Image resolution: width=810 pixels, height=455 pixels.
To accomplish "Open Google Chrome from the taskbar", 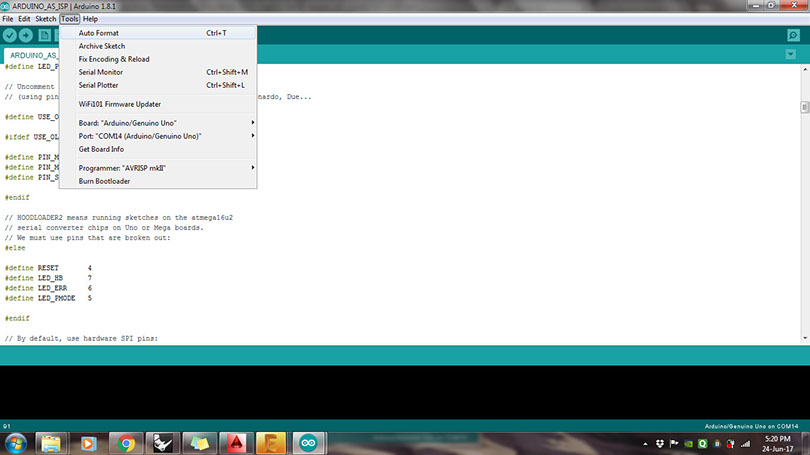I will pyautogui.click(x=126, y=444).
